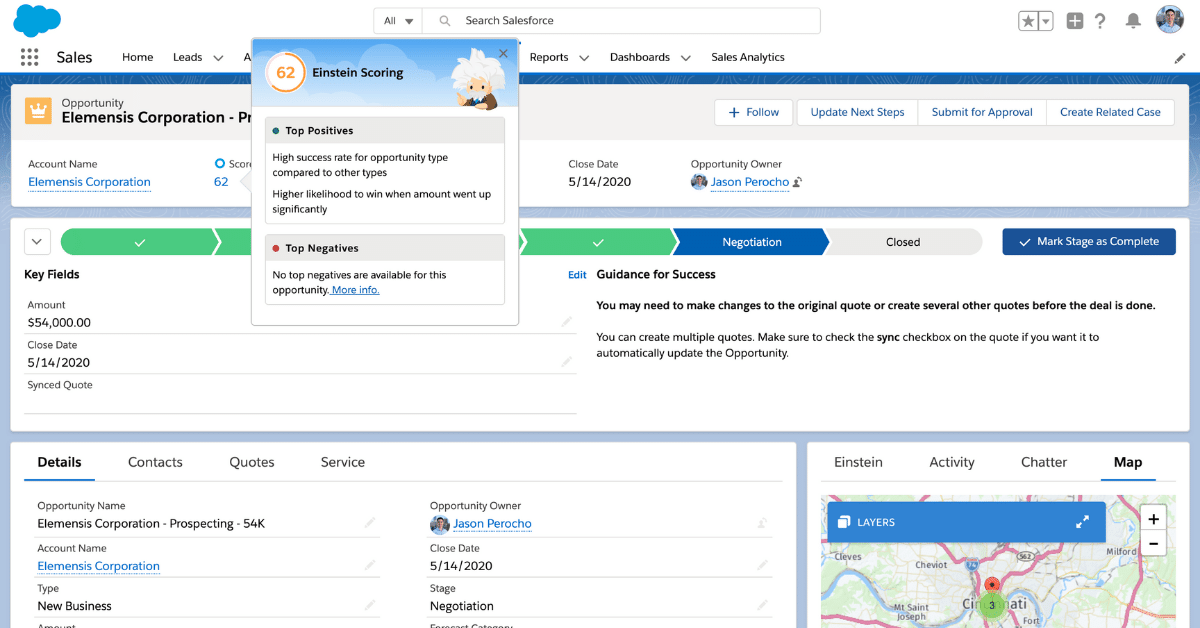
Task: Click the map Layers stack icon
Action: coord(844,522)
